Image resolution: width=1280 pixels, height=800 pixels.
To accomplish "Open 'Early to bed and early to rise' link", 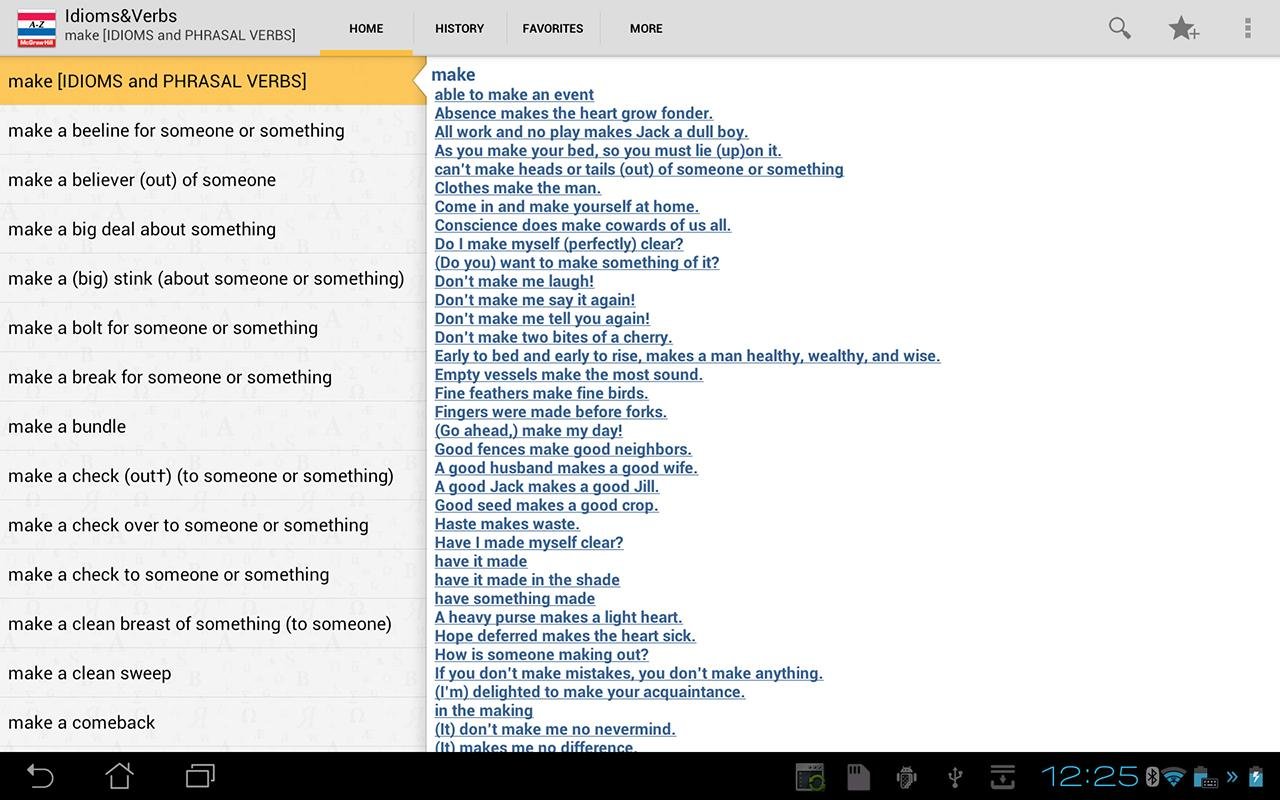I will pyautogui.click(x=687, y=356).
